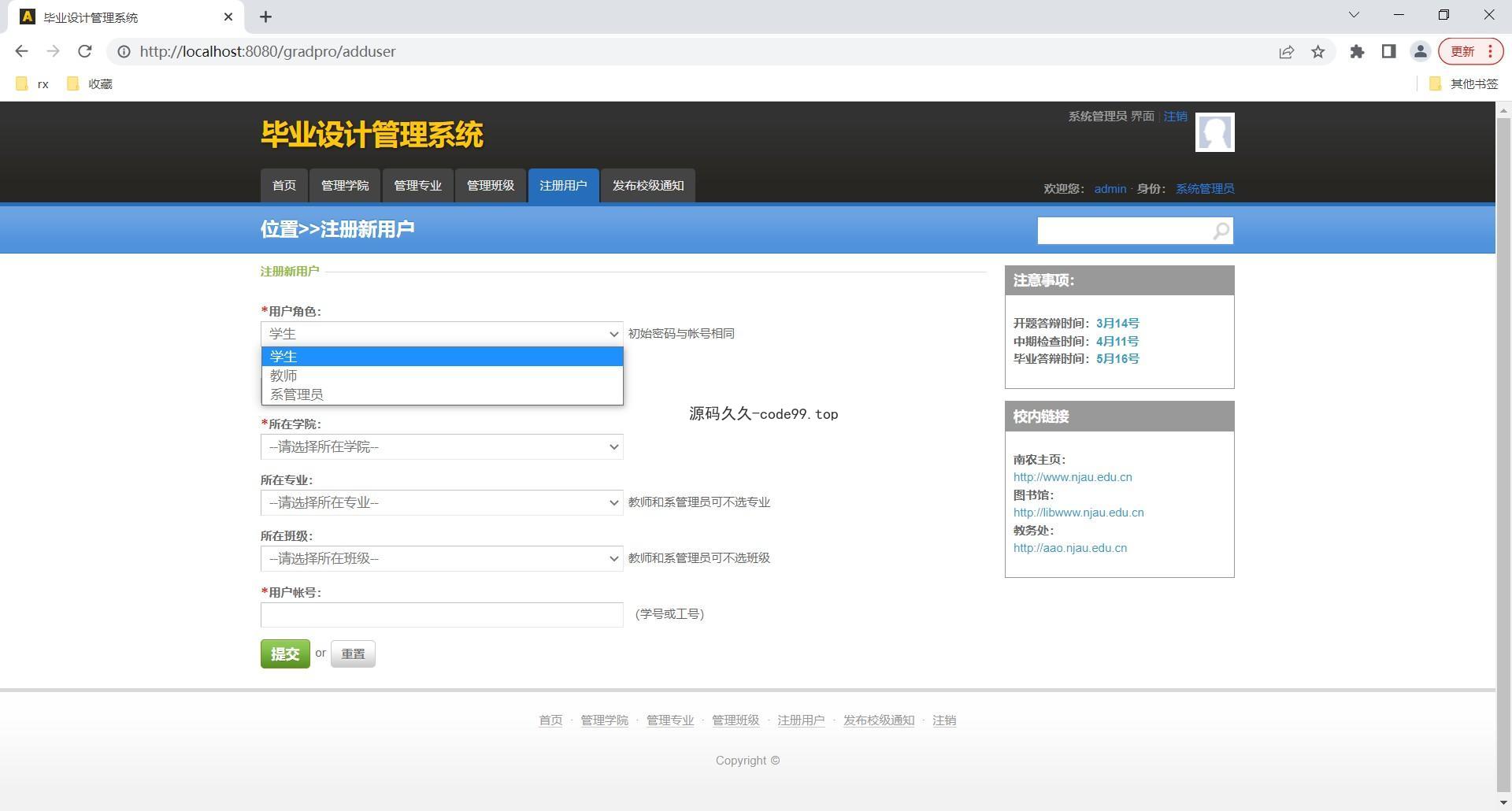1512x811 pixels.
Task: Toggle the browser side panel icon
Action: (x=1388, y=51)
